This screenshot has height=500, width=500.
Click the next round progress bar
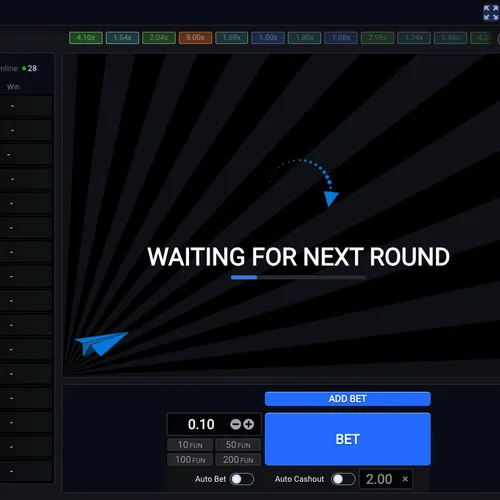point(298,277)
